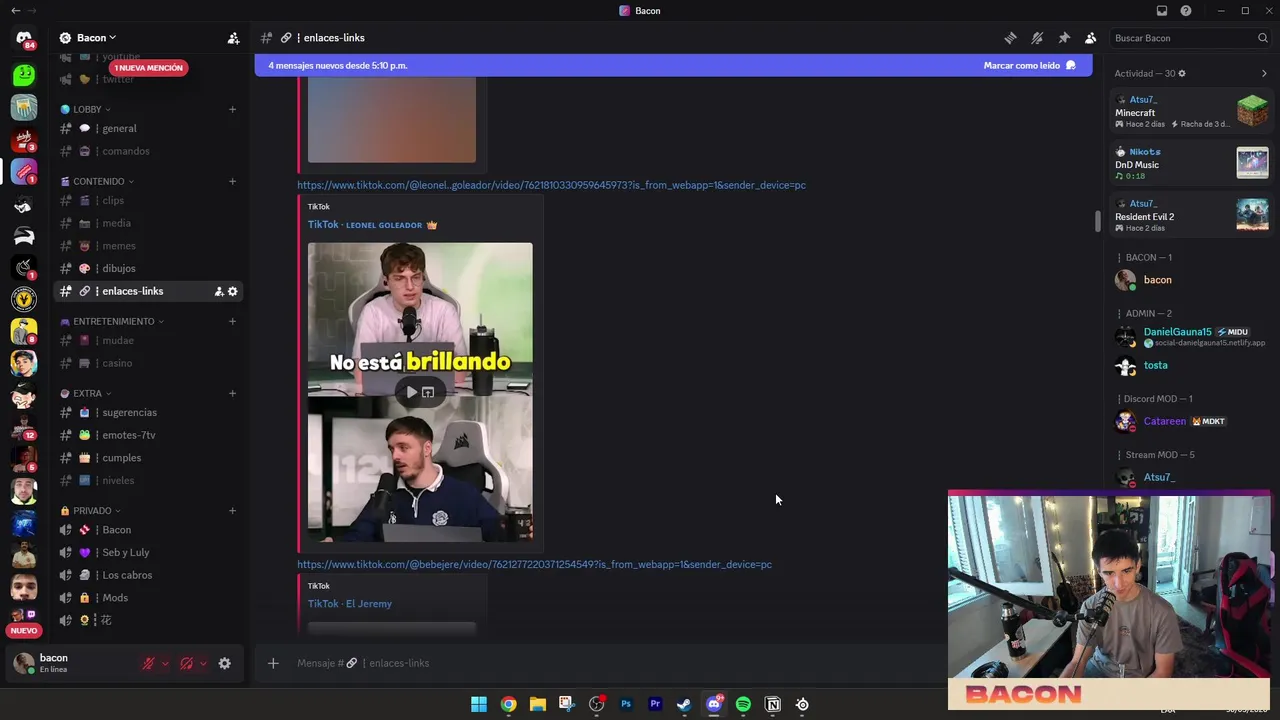Image resolution: width=1280 pixels, height=720 pixels.
Task: Open the emotes-7tv channel
Action: pos(148,435)
